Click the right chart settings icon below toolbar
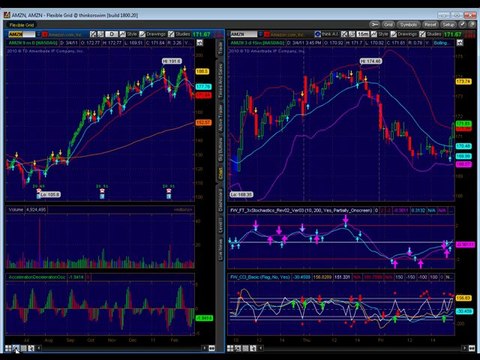This screenshot has height=360, width=480. pos(460,43)
